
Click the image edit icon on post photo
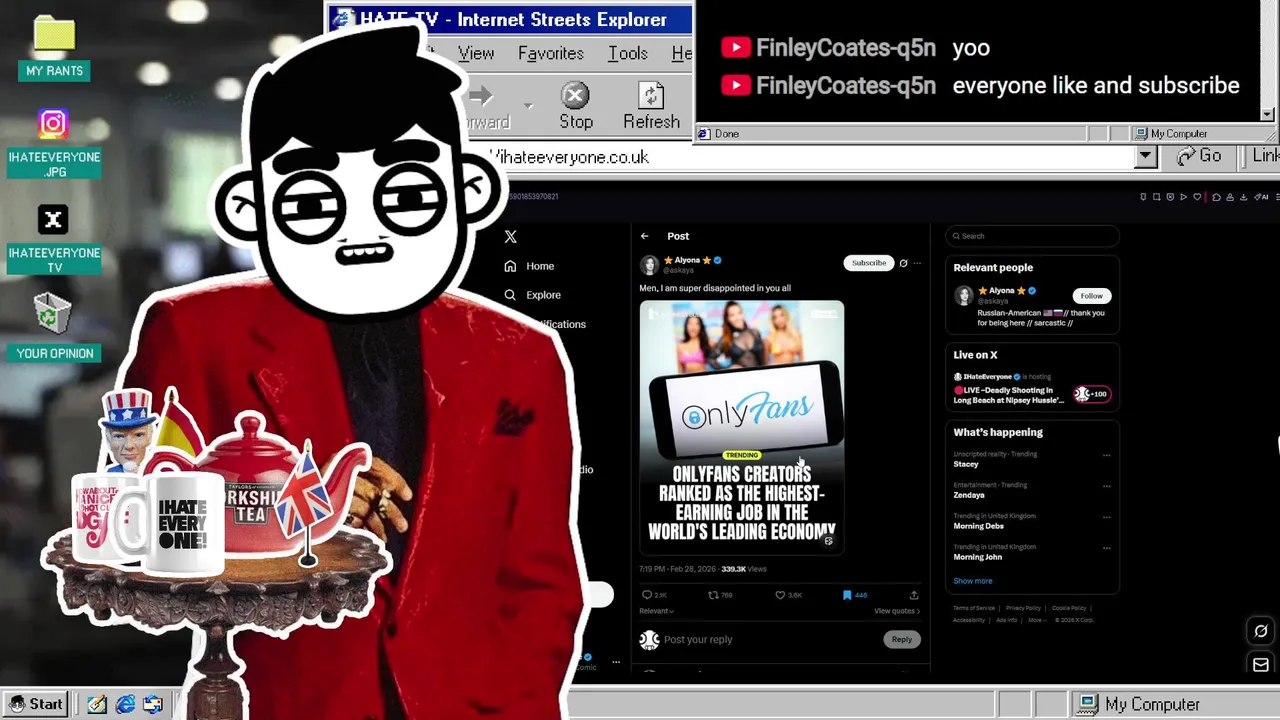pos(828,541)
